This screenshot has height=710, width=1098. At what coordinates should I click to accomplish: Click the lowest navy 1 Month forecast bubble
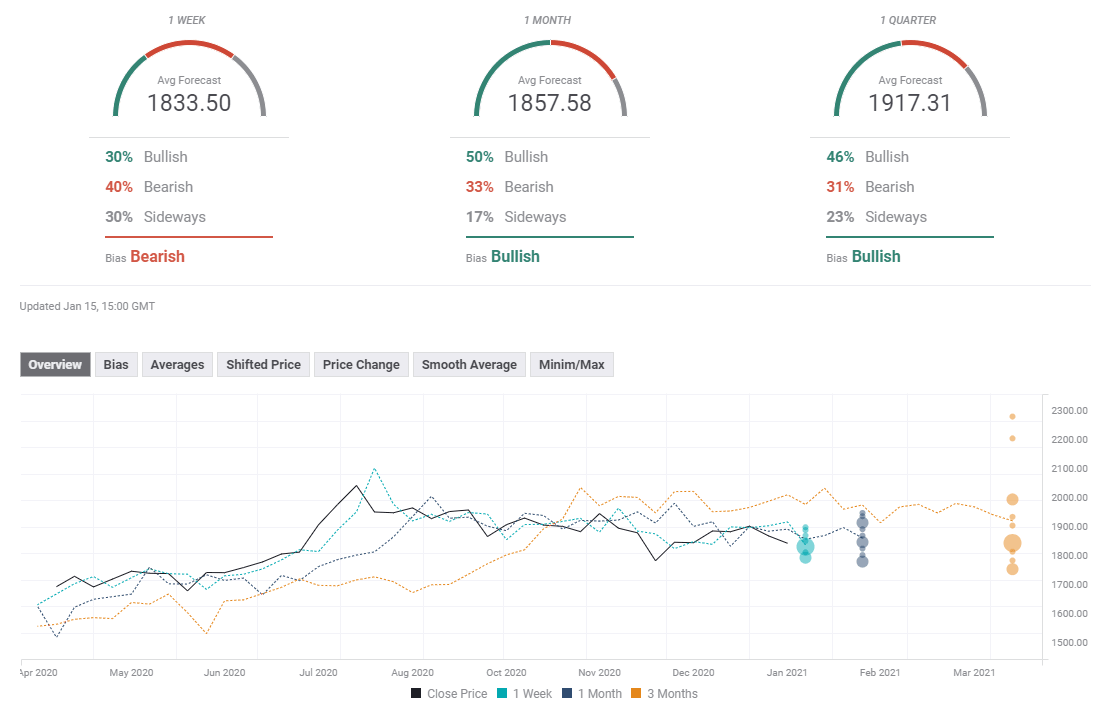pos(862,561)
